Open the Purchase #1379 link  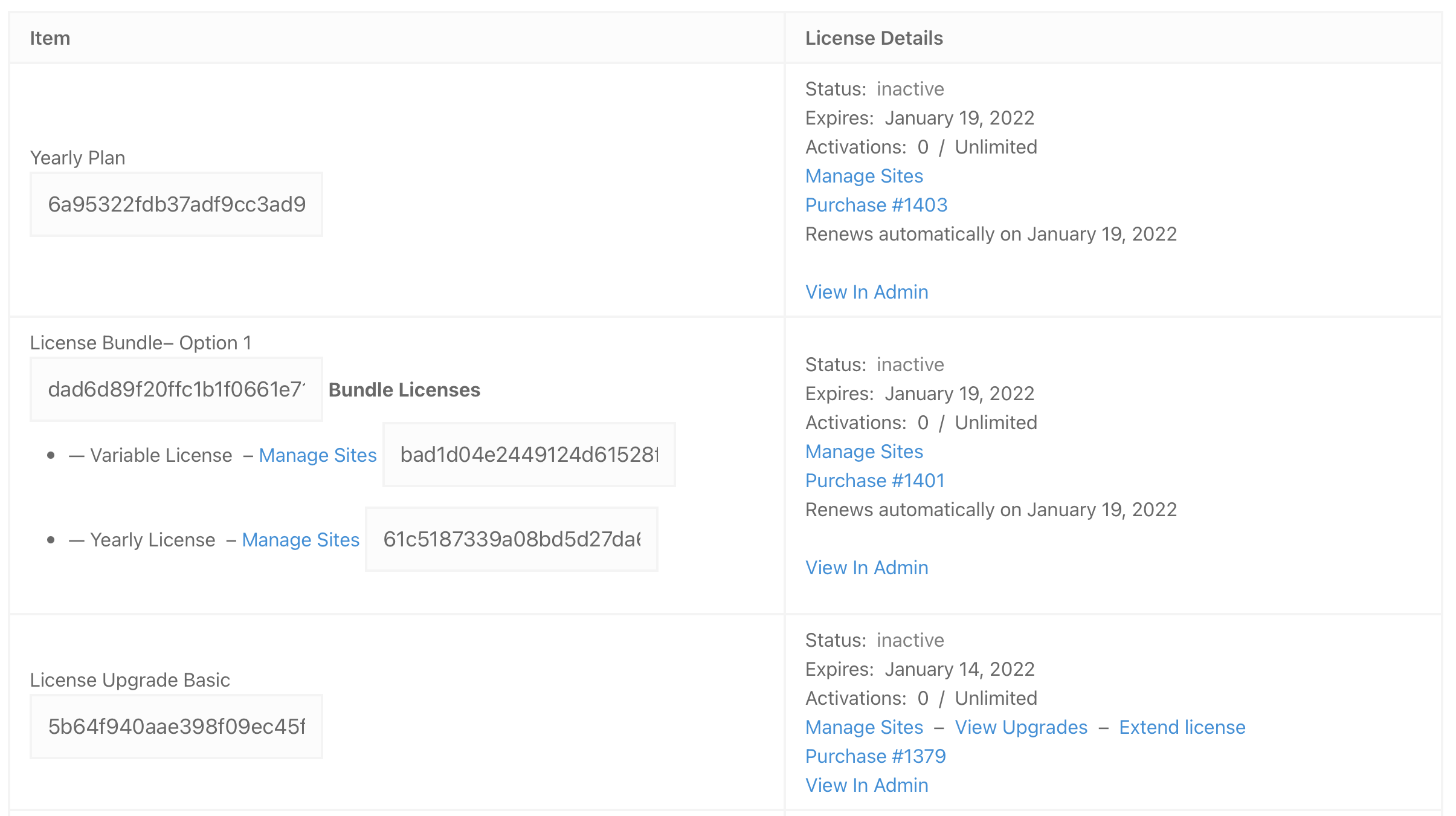point(875,756)
